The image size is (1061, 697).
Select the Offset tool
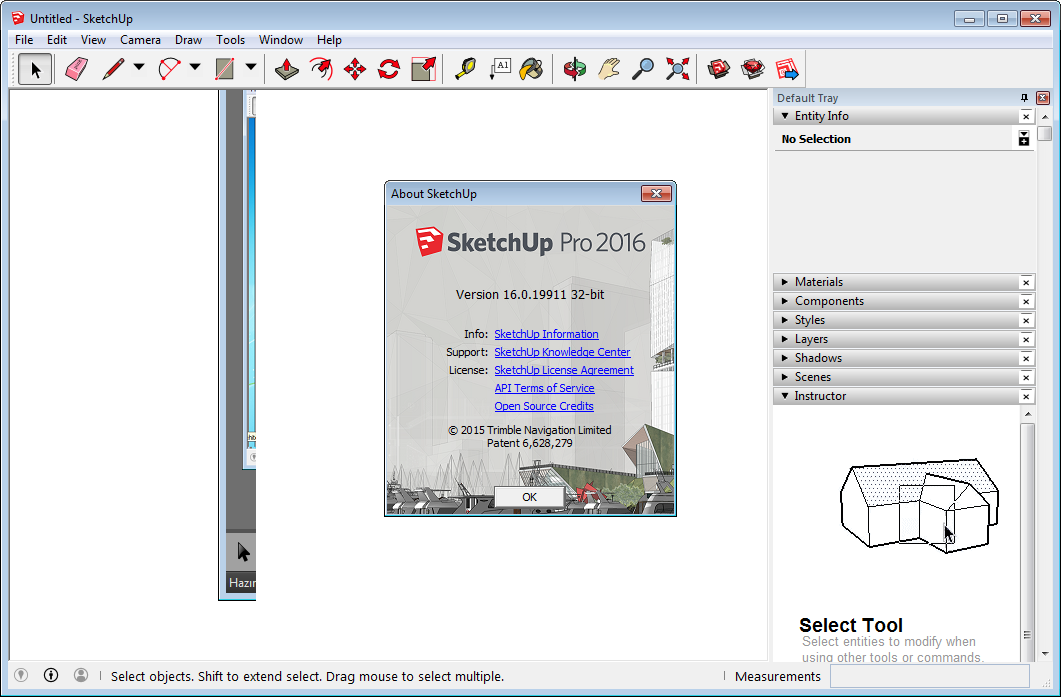[x=321, y=69]
